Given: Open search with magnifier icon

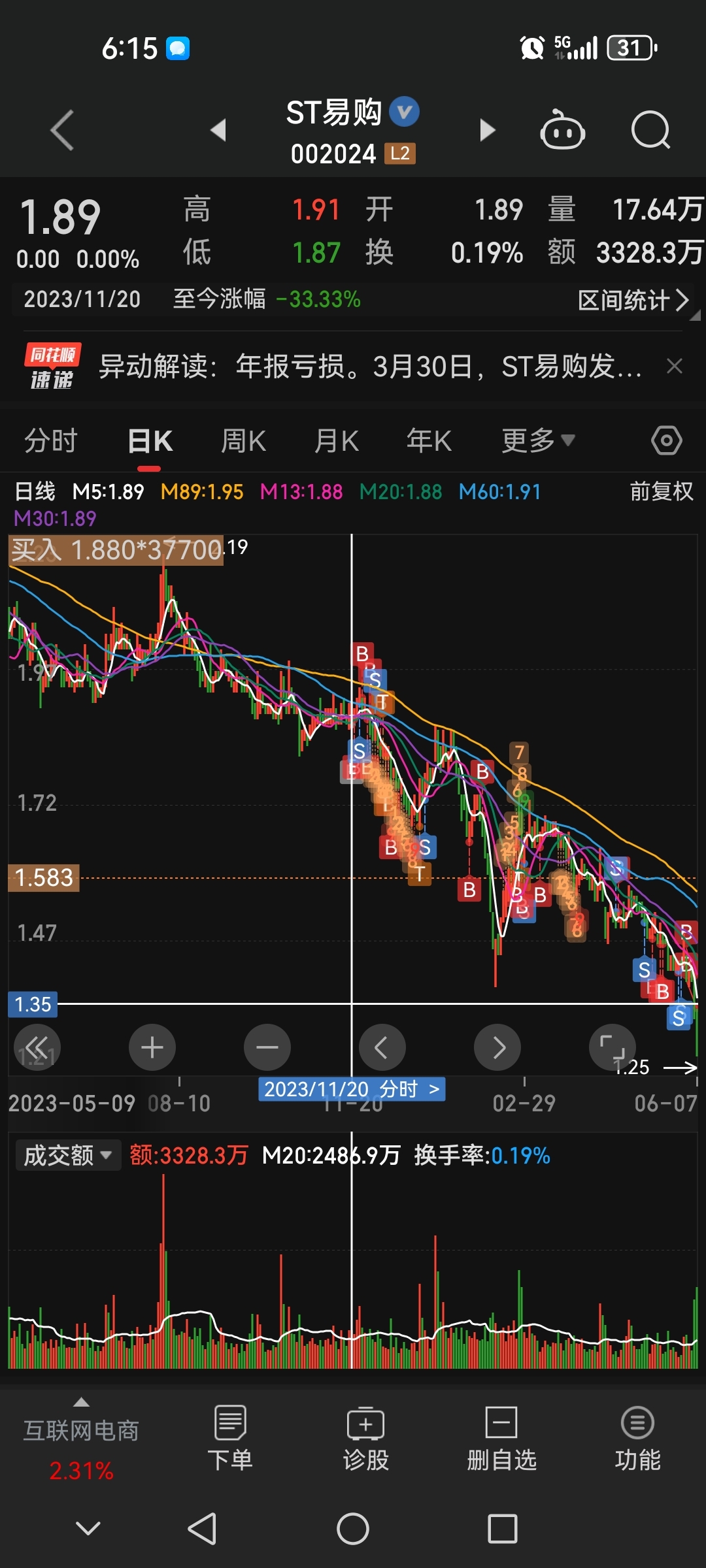Looking at the screenshot, I should pyautogui.click(x=650, y=130).
